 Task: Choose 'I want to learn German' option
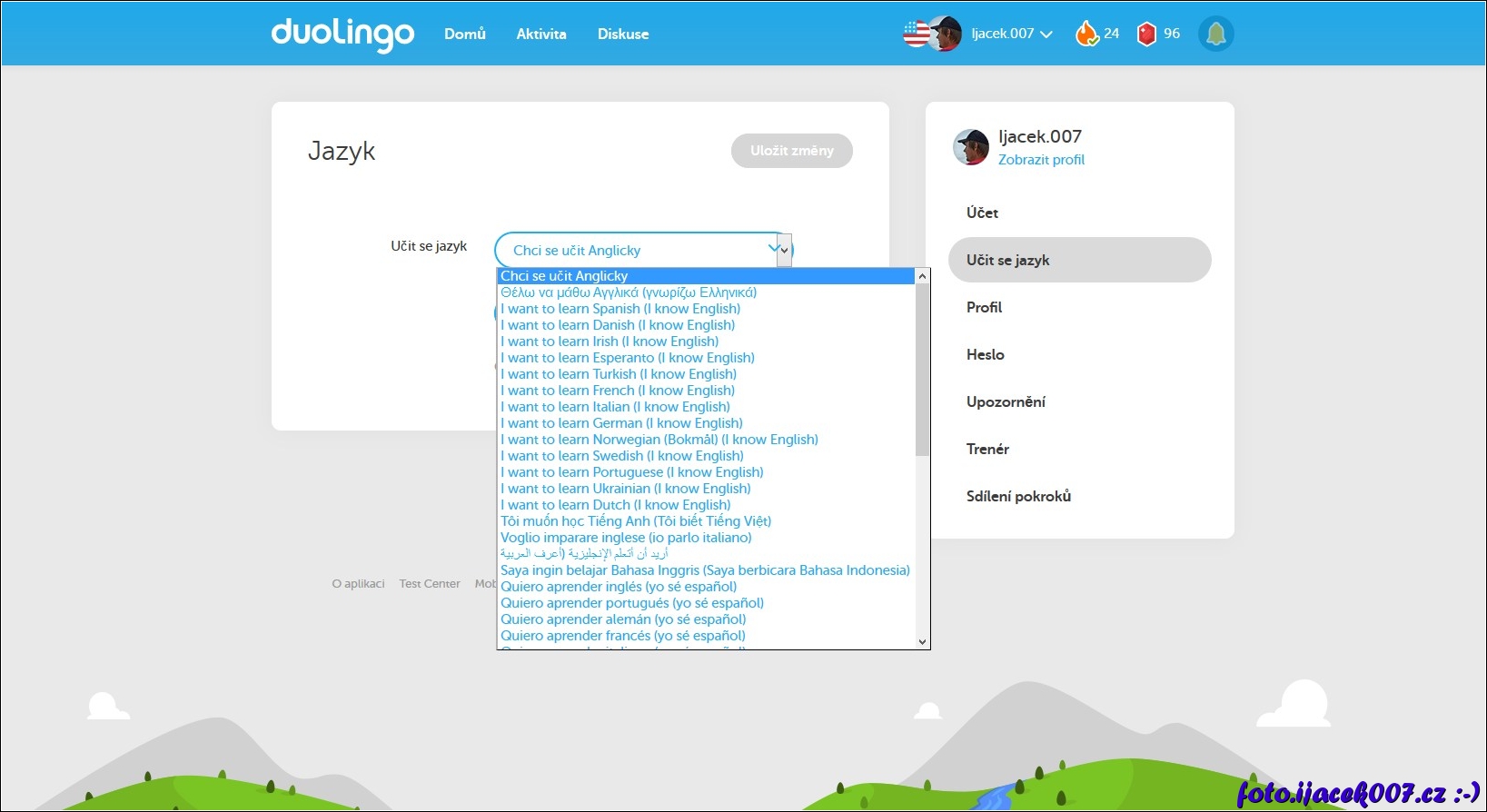621,423
